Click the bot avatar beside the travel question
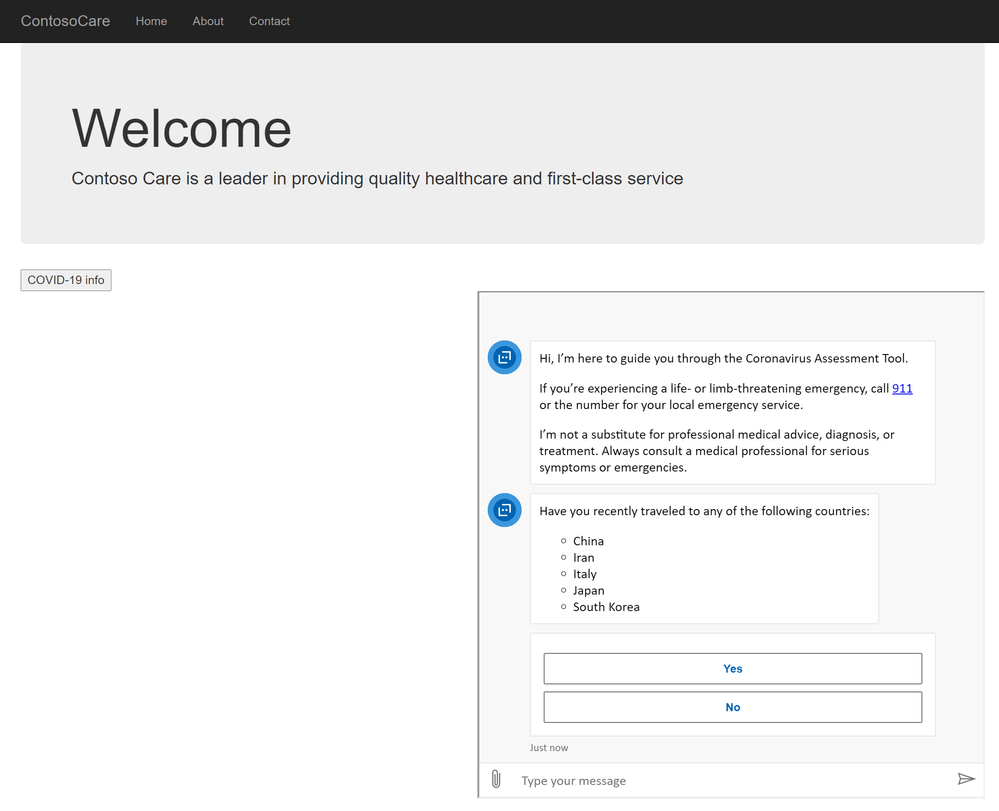The image size is (999, 811). [x=504, y=510]
